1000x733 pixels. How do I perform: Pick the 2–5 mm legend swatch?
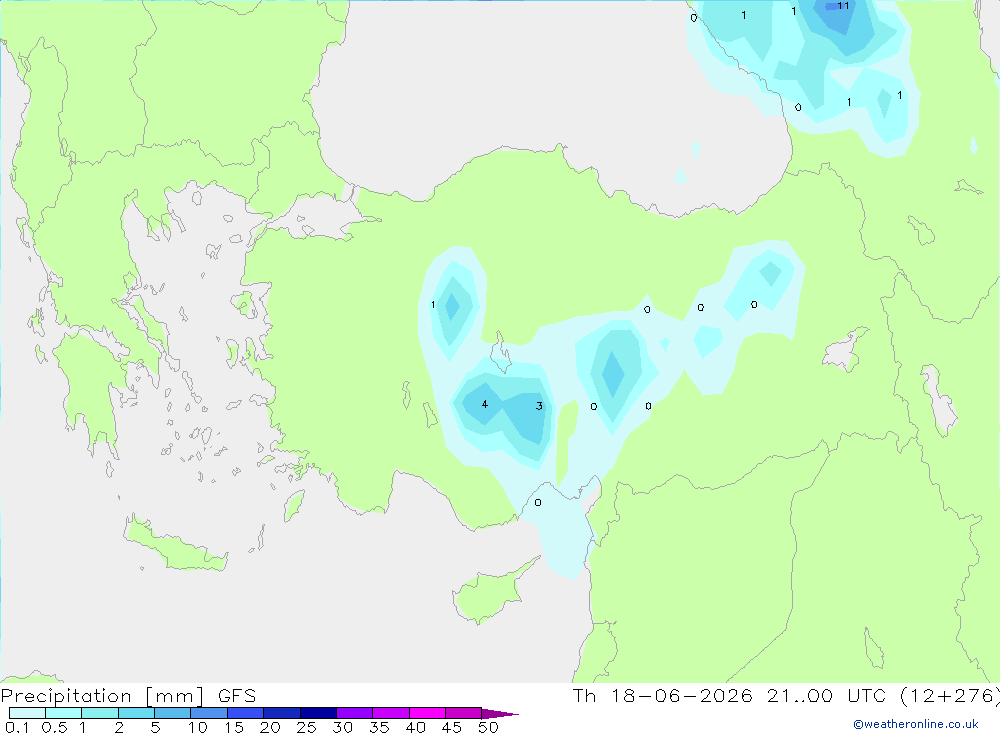point(136,713)
